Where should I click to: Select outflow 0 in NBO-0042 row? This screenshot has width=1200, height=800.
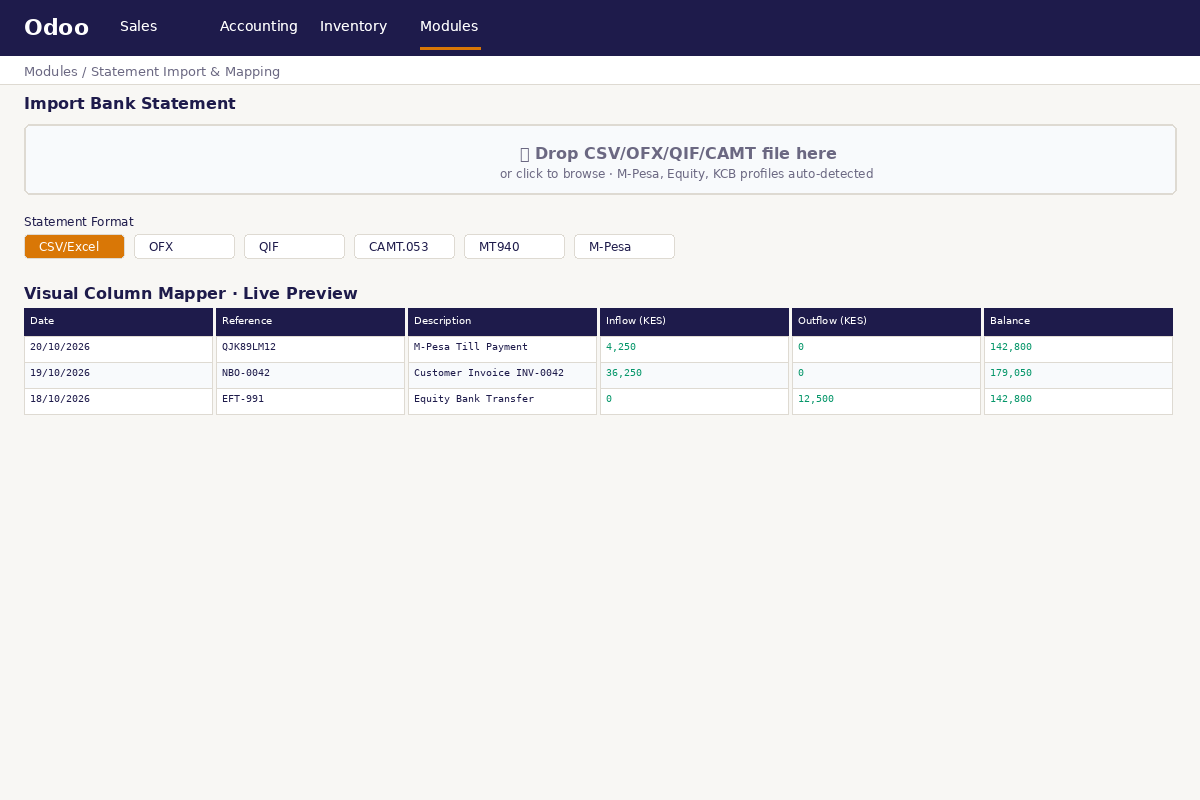tap(886, 375)
